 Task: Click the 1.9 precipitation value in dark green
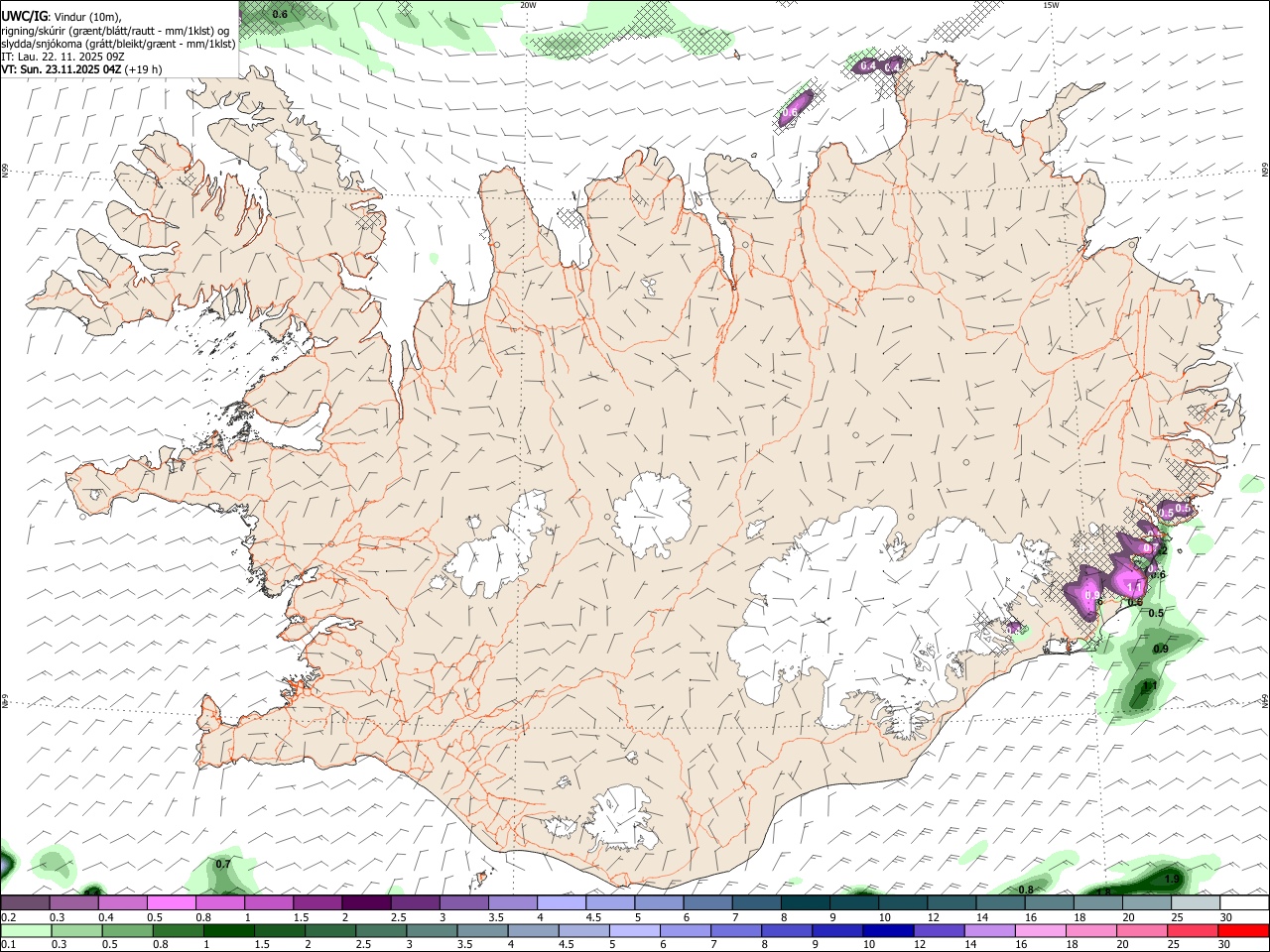click(x=1172, y=880)
